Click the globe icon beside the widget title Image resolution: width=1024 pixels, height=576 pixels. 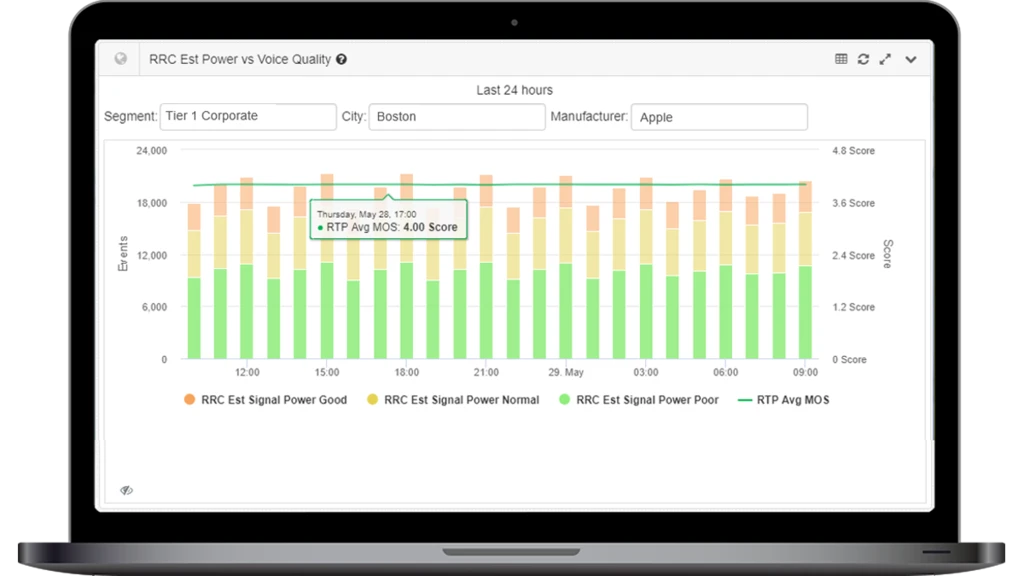tap(119, 58)
